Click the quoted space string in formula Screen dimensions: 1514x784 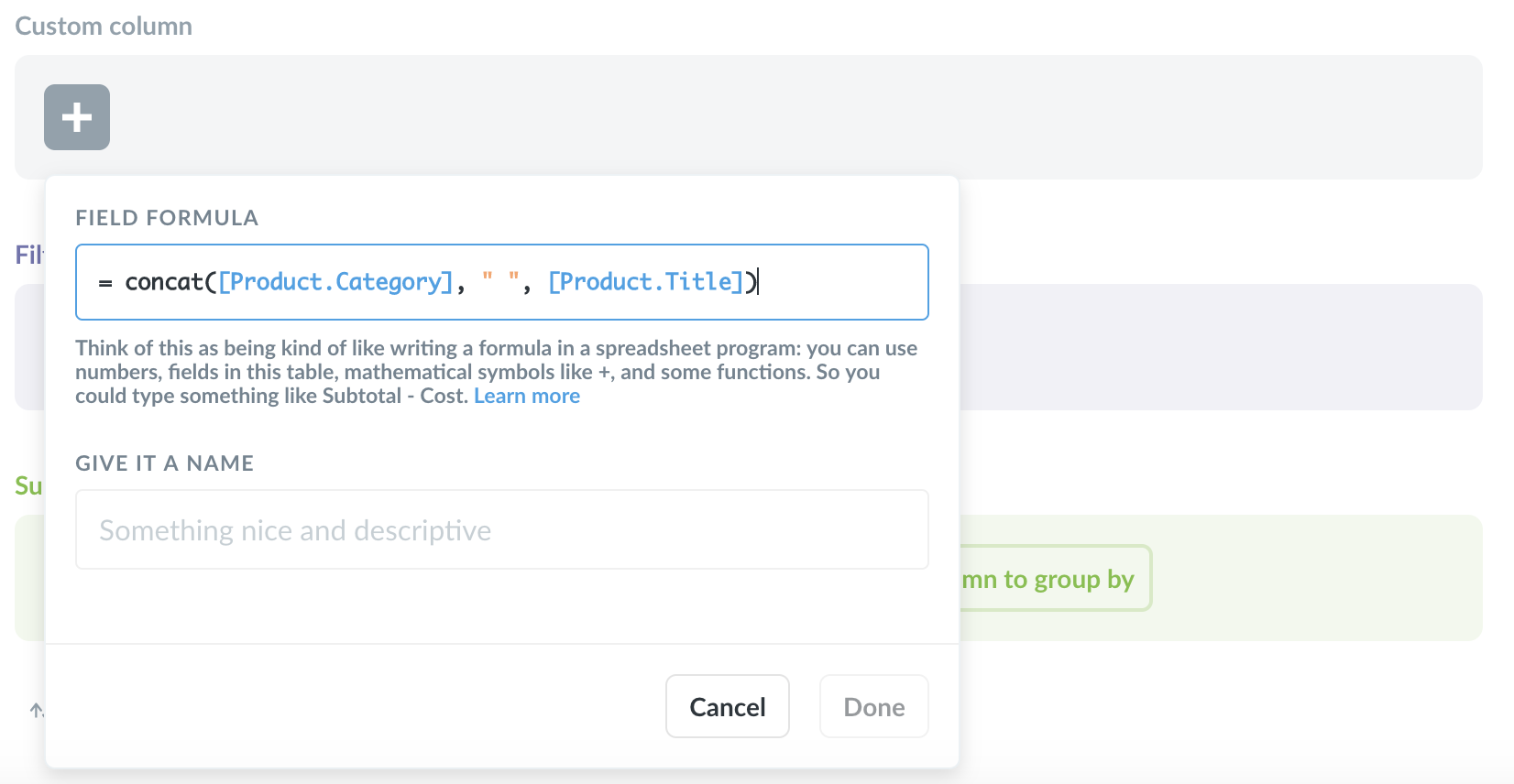(x=500, y=280)
